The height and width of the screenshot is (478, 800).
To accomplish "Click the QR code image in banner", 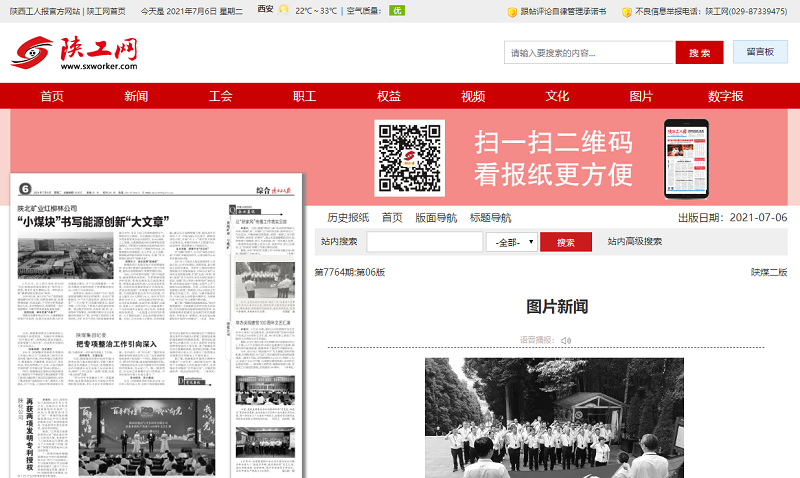I will 410,158.
